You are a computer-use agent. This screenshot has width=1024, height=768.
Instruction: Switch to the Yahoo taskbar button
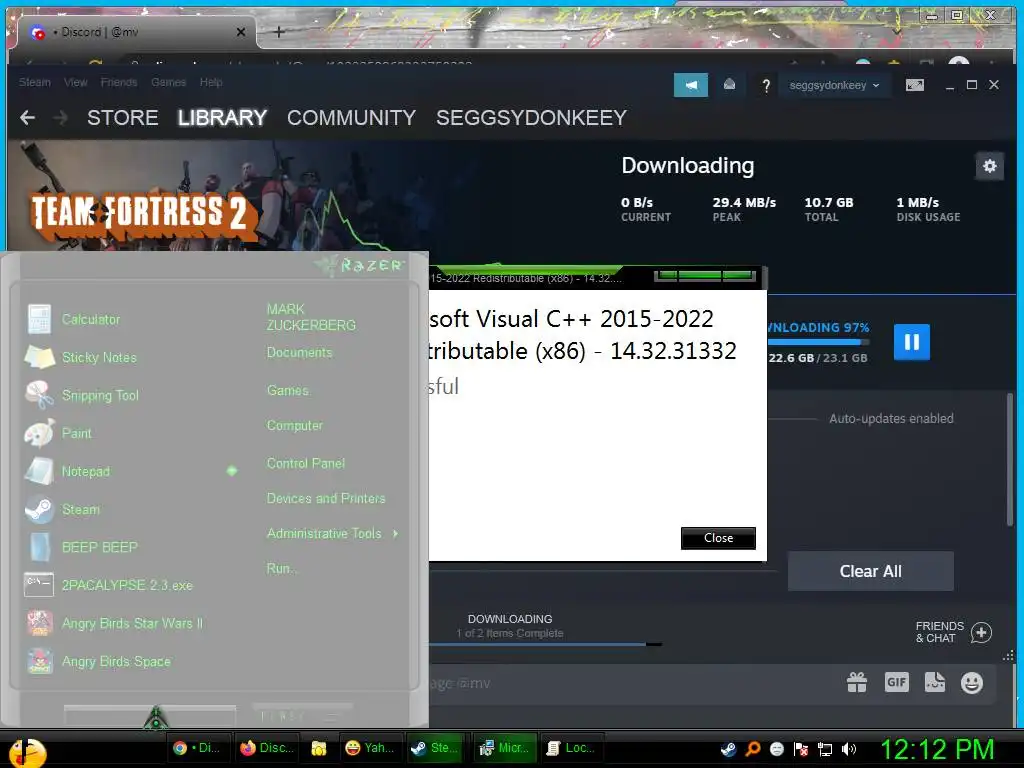370,748
